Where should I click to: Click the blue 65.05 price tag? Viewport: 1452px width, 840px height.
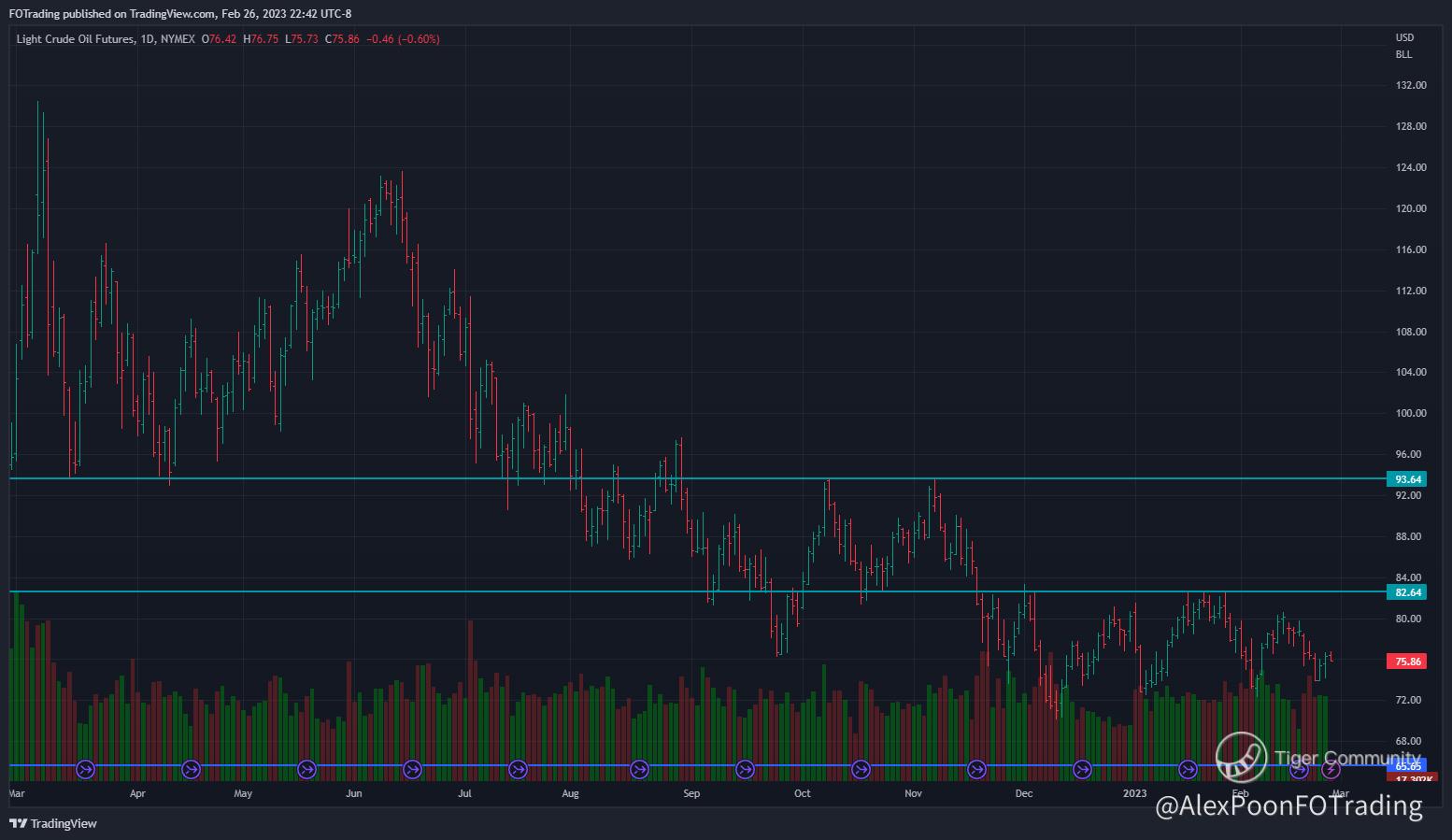[x=1408, y=766]
